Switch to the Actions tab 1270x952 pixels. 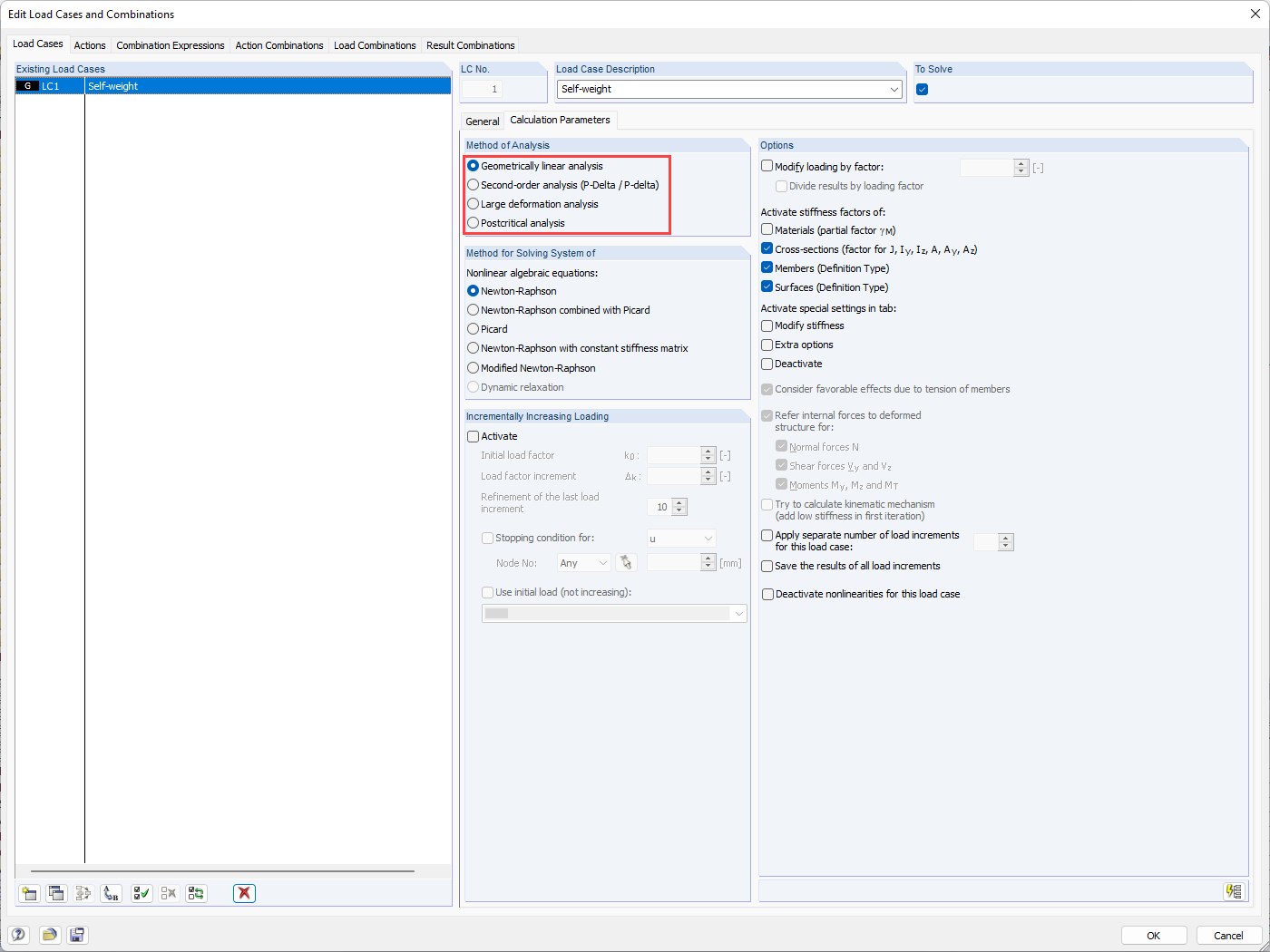coord(90,45)
